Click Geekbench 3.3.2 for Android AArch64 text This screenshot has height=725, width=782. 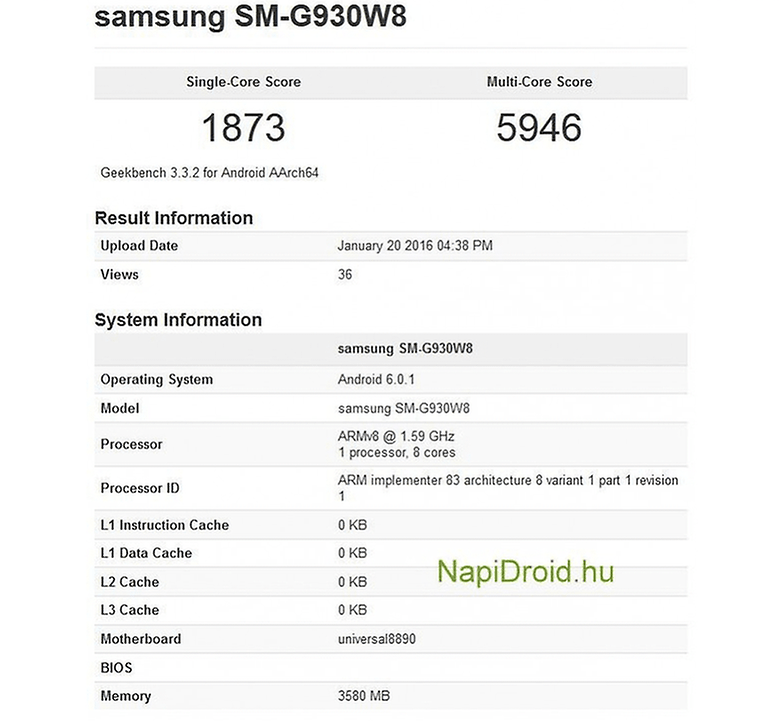(209, 173)
